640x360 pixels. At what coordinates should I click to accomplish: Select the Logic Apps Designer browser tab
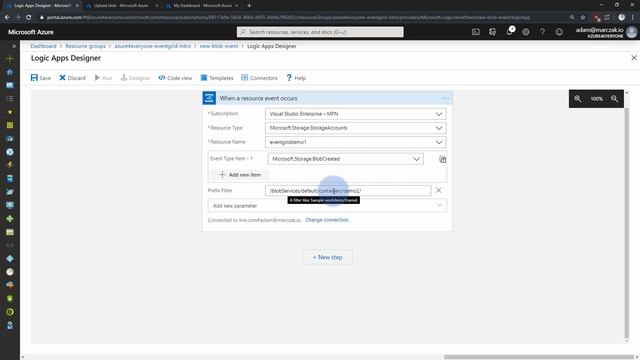(41, 6)
